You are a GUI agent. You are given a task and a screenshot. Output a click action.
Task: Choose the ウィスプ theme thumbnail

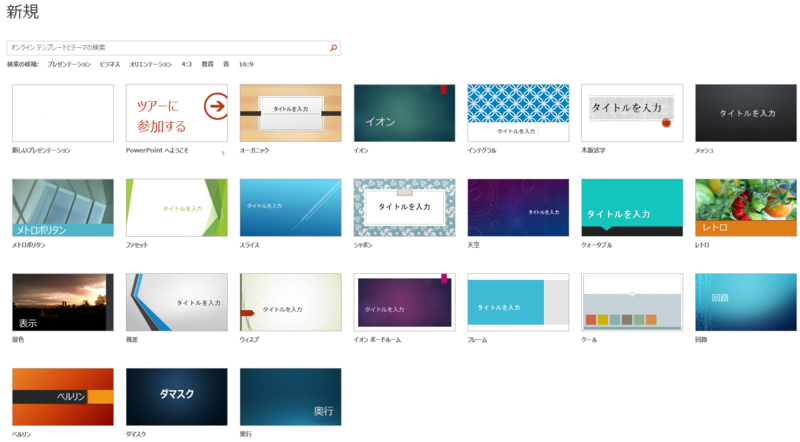pyautogui.click(x=290, y=302)
